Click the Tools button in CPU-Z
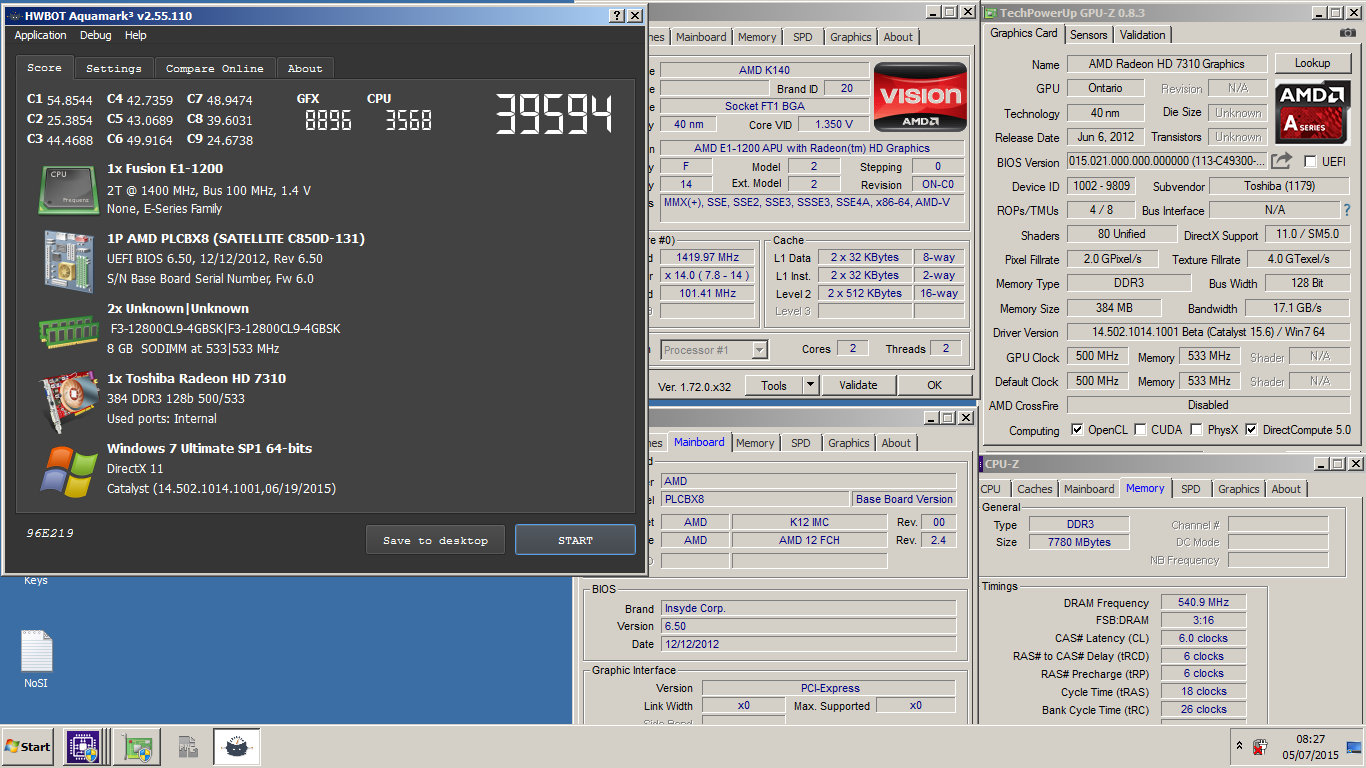 (774, 385)
